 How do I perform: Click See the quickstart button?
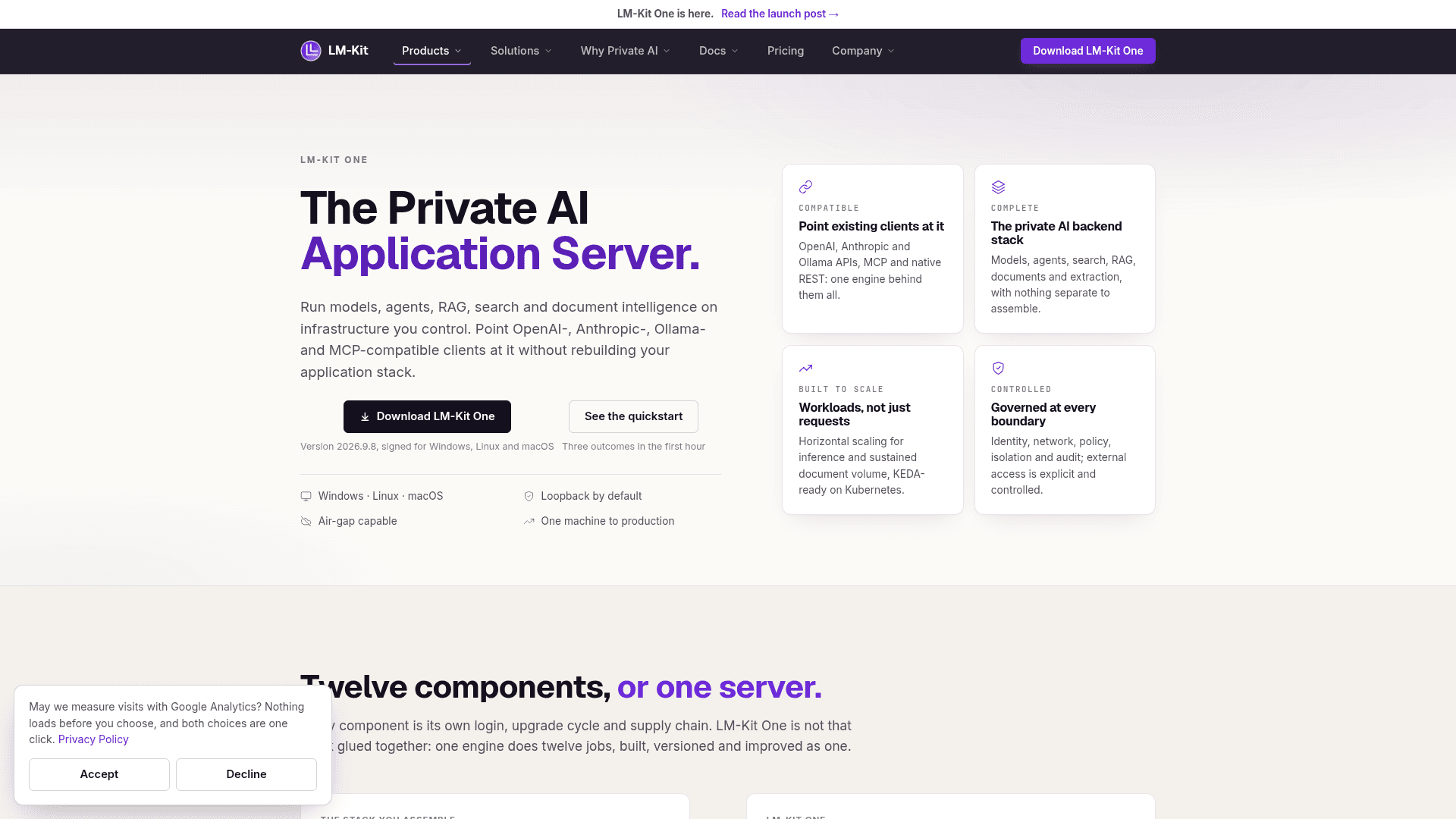point(633,416)
